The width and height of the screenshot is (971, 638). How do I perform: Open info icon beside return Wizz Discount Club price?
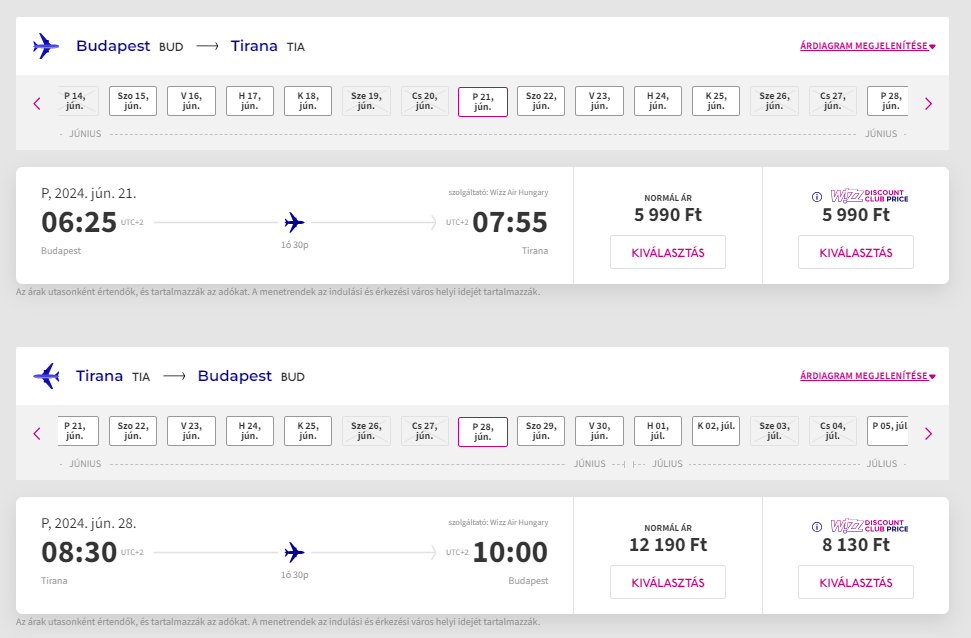click(817, 527)
